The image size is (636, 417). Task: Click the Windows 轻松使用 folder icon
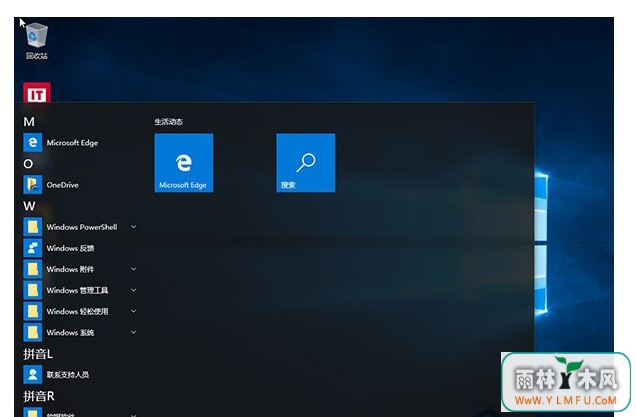pyautogui.click(x=32, y=312)
